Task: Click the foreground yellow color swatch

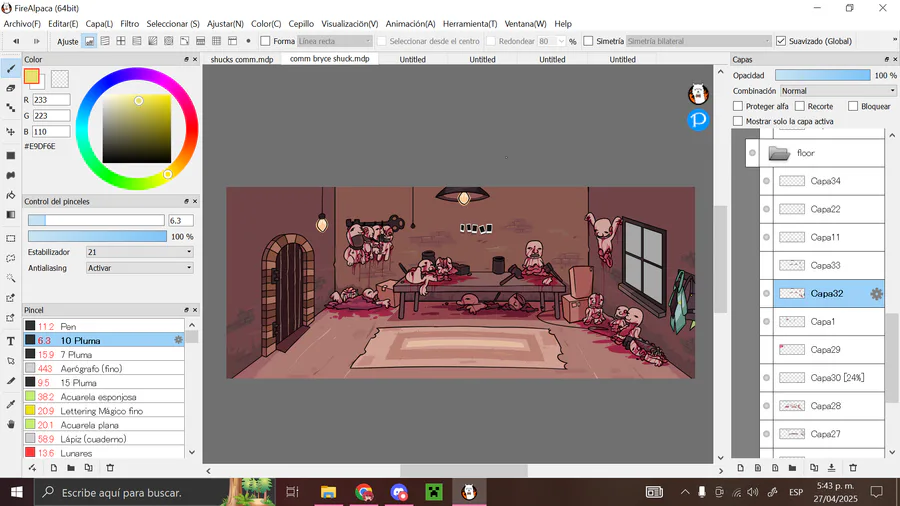Action: pos(32,76)
